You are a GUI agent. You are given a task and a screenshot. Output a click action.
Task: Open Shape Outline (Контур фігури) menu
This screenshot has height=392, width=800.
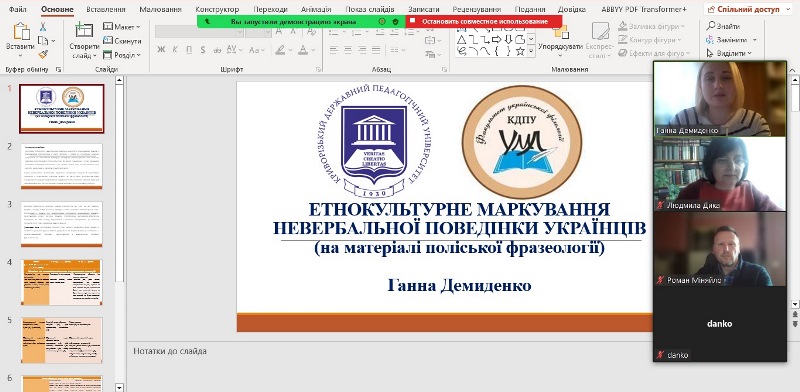pyautogui.click(x=650, y=40)
